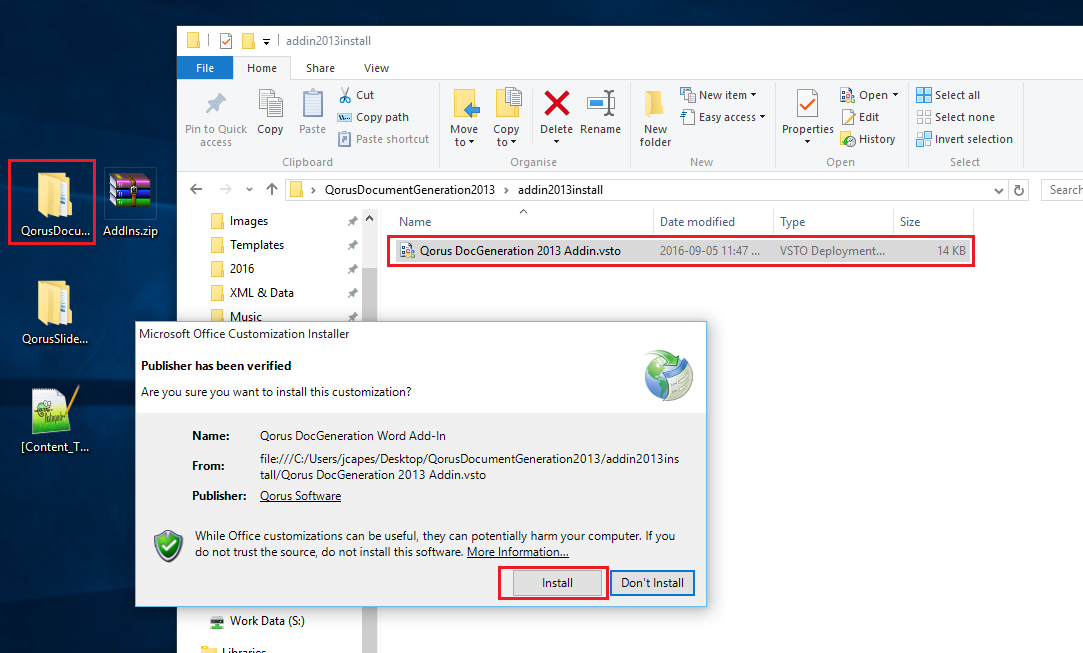
Task: Open the 2016 folder in navigation pane
Action: point(242,269)
